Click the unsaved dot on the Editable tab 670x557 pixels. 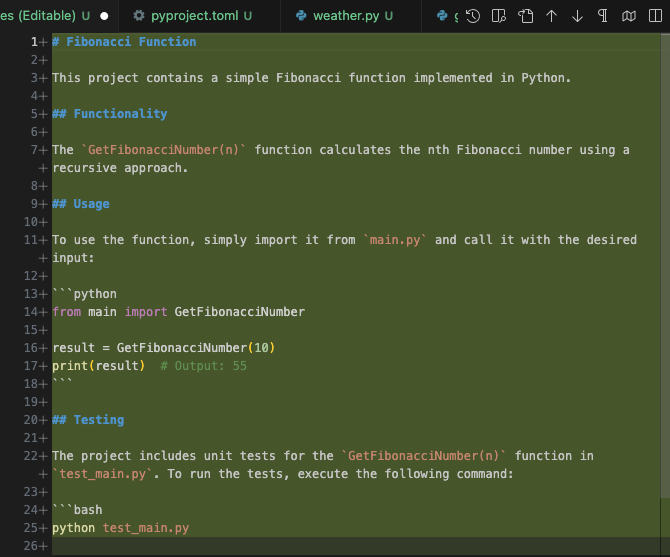pyautogui.click(x=104, y=16)
